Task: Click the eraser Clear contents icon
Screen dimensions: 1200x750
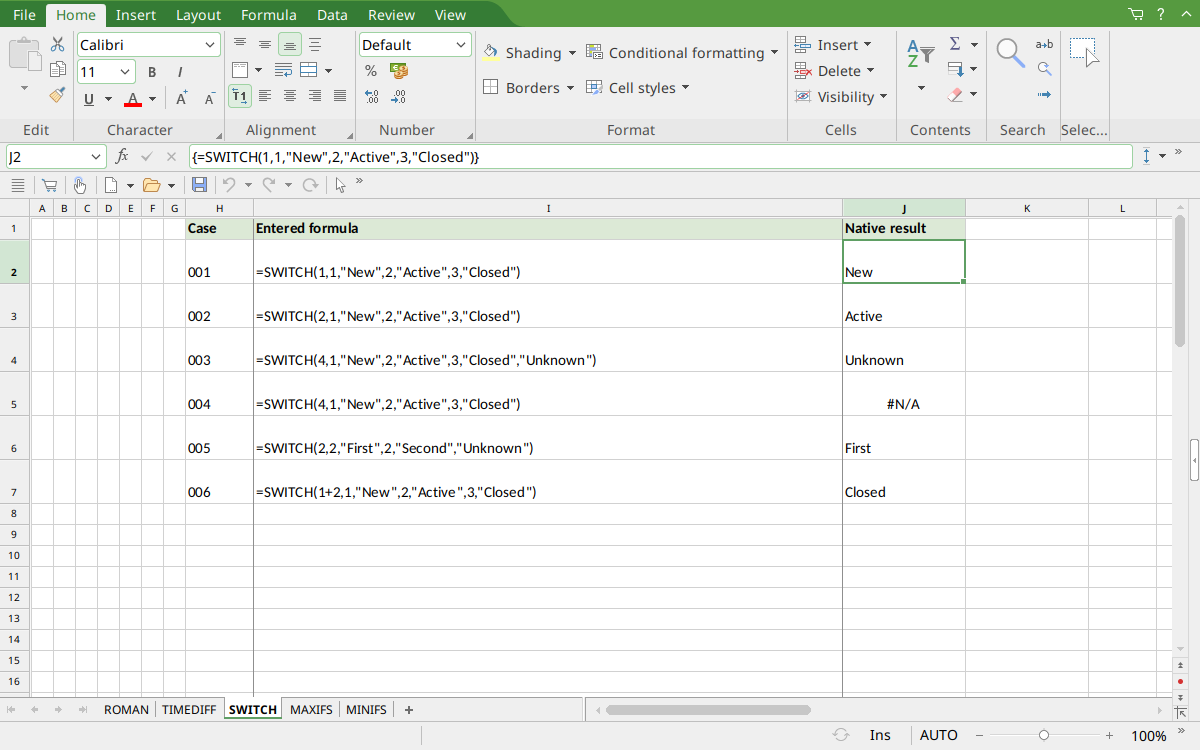Action: tap(955, 95)
